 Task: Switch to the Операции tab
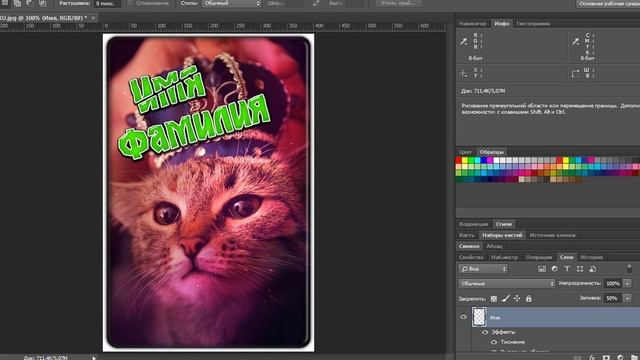click(539, 257)
